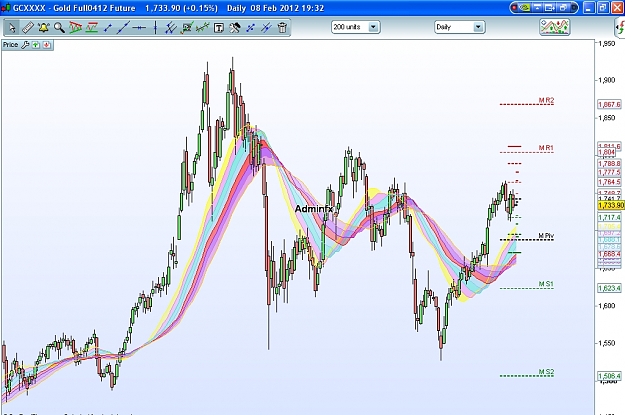Click the 1,777.5 price label
625x415 pixels.
[609, 172]
